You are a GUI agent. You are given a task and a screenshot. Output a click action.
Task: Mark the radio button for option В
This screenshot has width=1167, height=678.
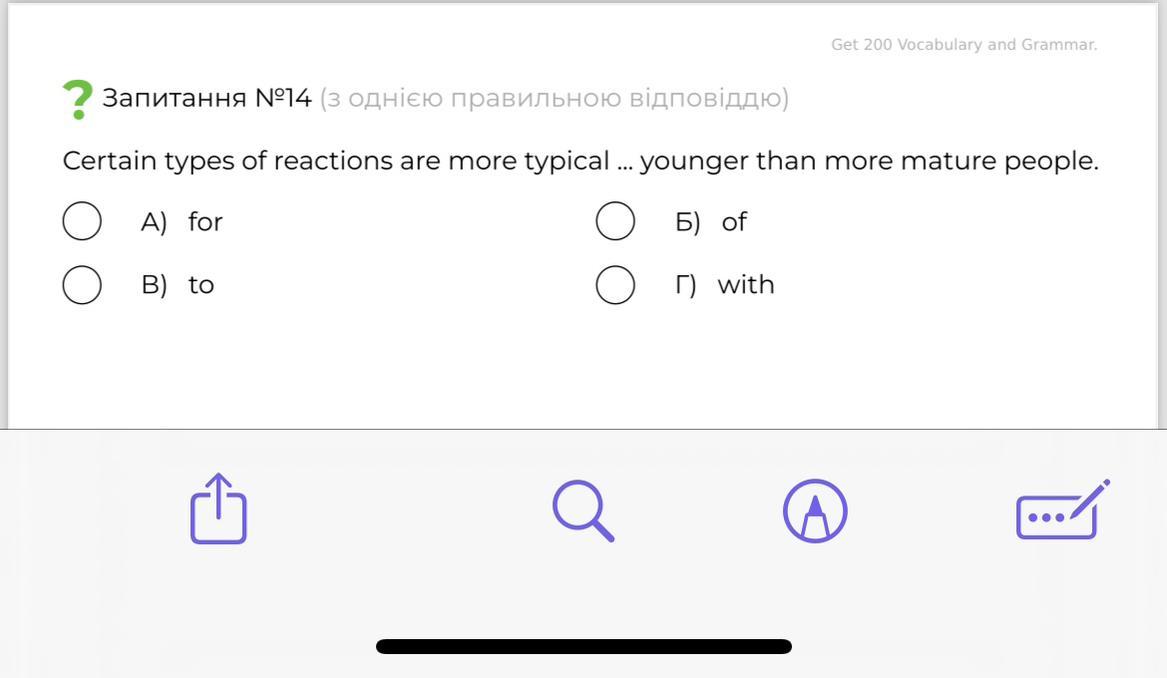point(82,285)
